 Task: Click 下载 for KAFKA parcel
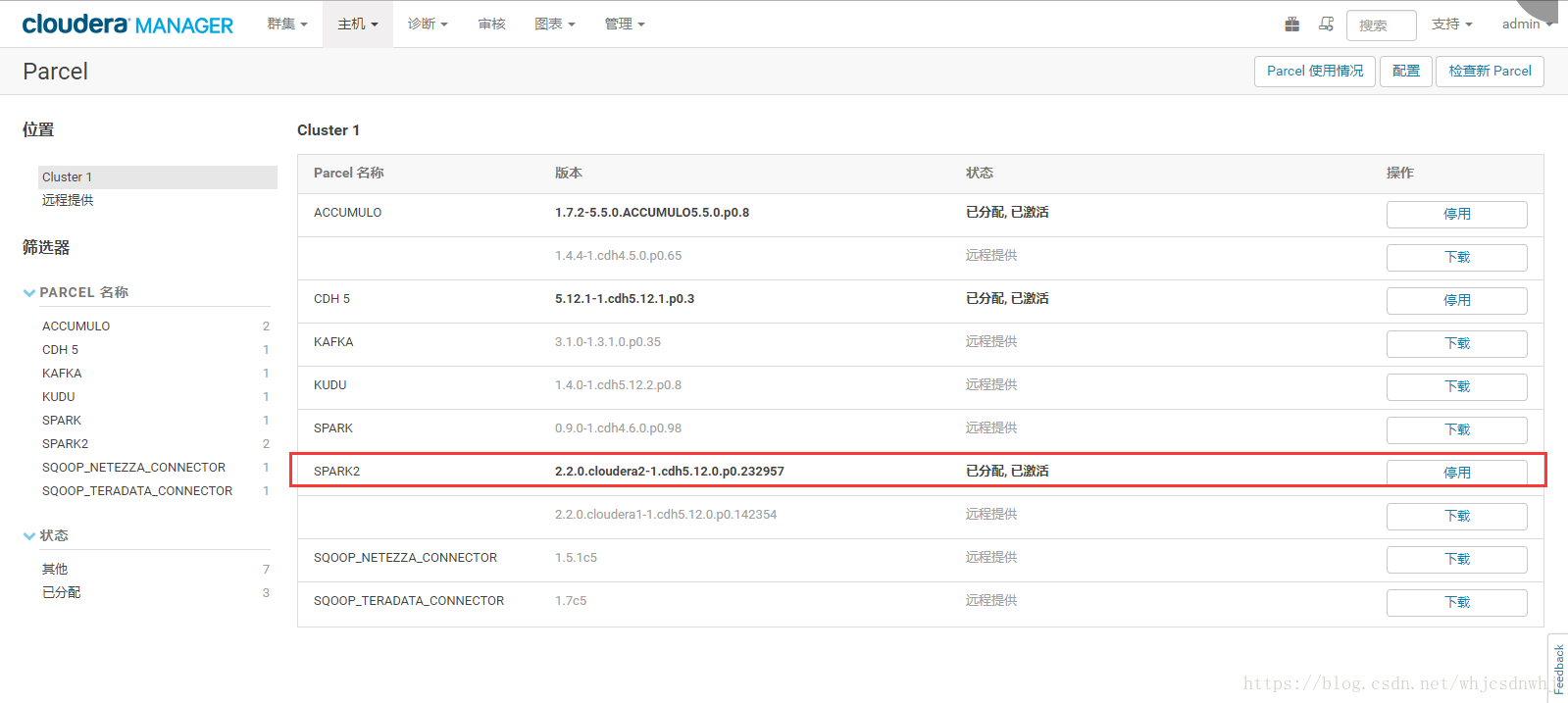1456,343
